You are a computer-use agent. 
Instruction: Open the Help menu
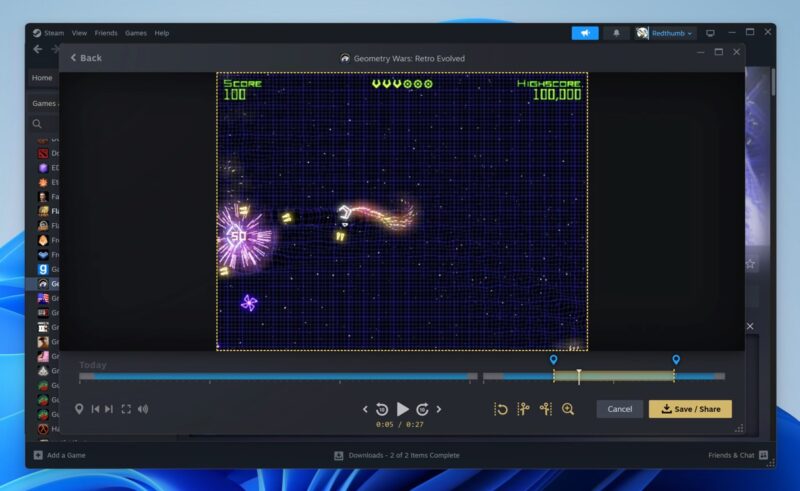click(162, 33)
